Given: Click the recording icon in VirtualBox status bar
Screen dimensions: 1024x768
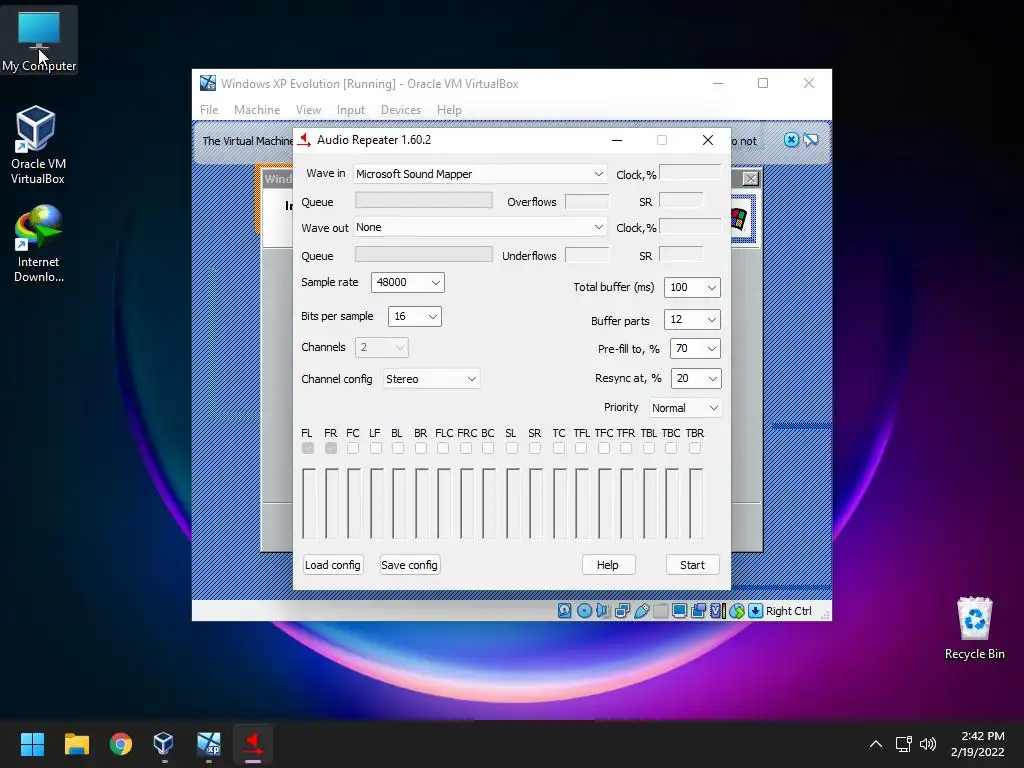Looking at the screenshot, I should point(698,611).
